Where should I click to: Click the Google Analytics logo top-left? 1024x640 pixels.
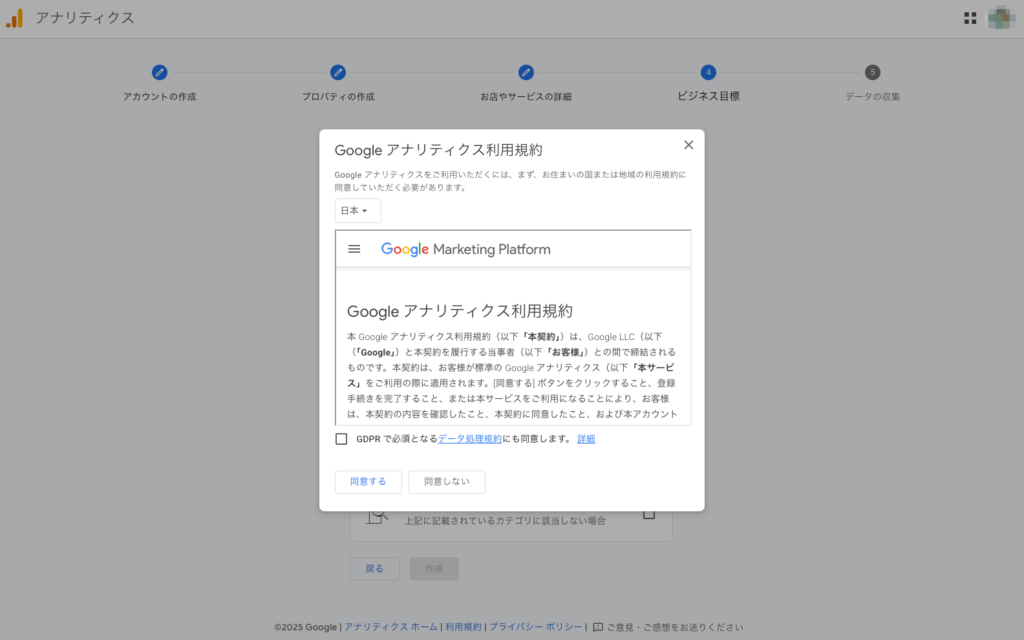(x=14, y=17)
